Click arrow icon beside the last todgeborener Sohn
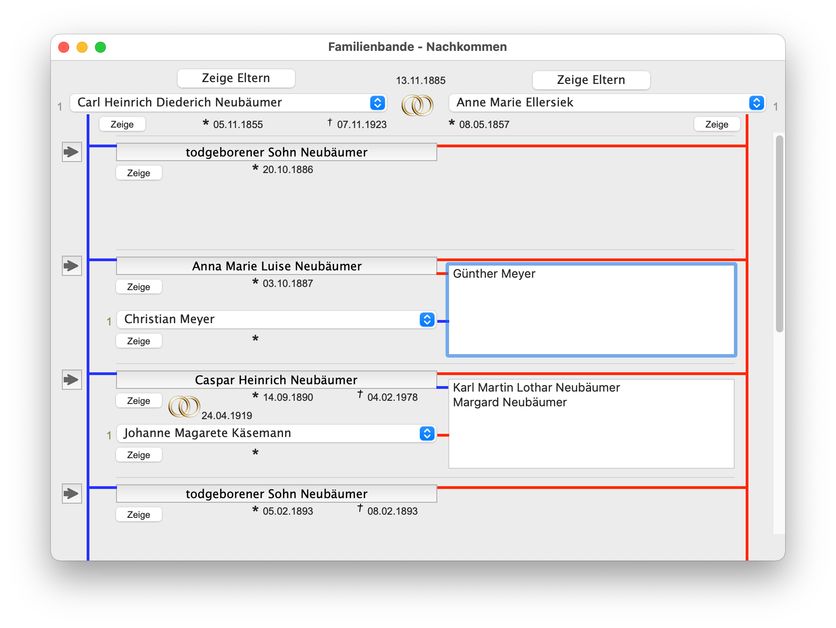 click(72, 494)
